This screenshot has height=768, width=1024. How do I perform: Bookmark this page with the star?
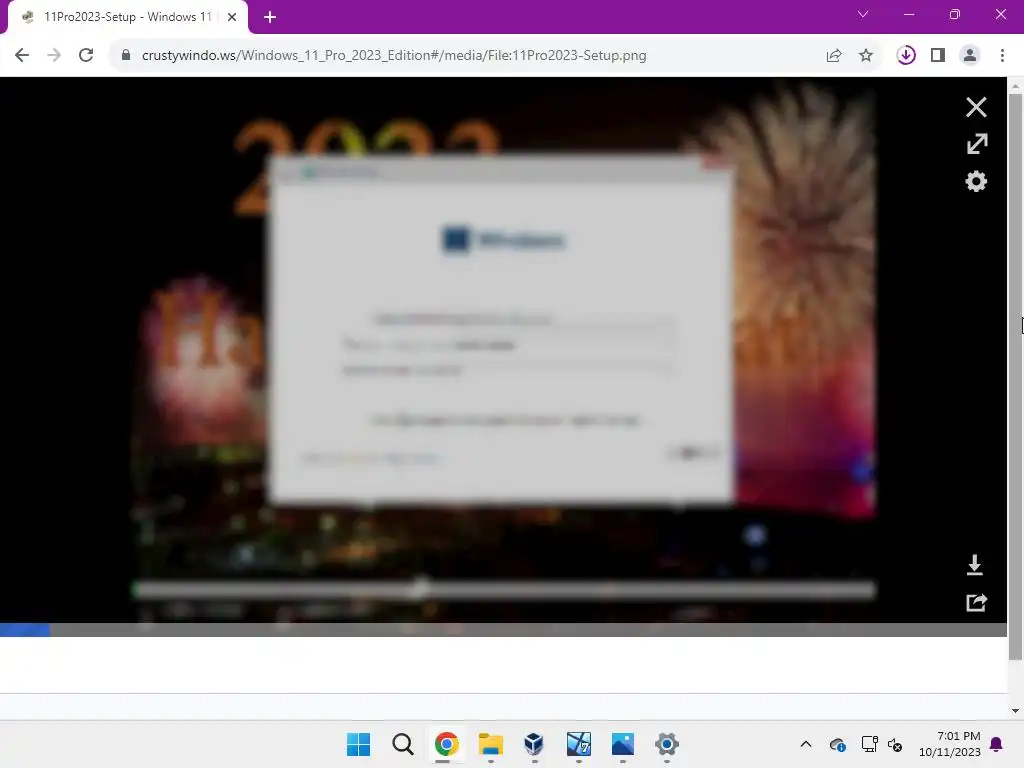pos(866,56)
